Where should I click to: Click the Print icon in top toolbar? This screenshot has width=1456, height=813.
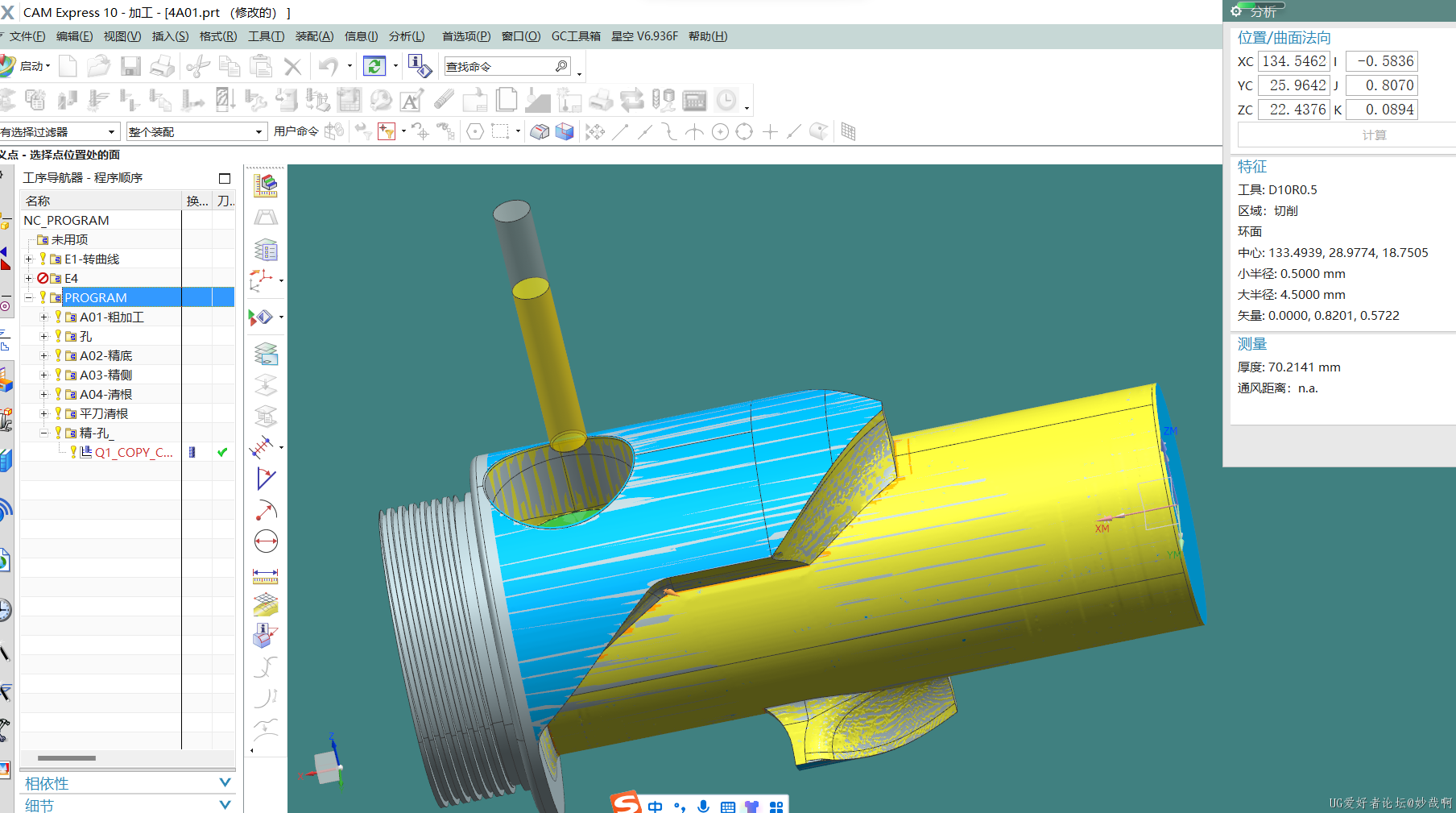(x=162, y=66)
